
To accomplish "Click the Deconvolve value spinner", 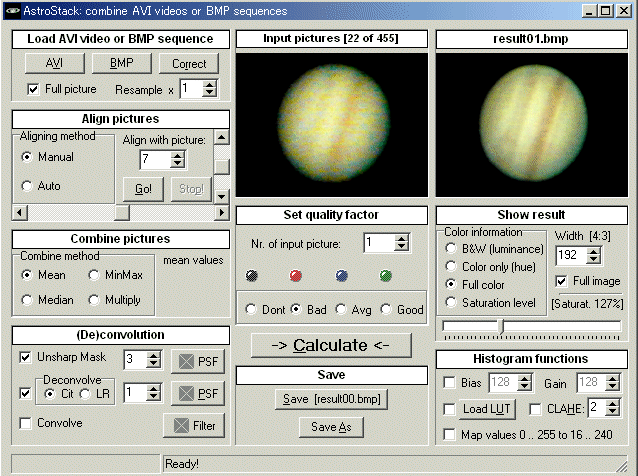I will point(153,393).
